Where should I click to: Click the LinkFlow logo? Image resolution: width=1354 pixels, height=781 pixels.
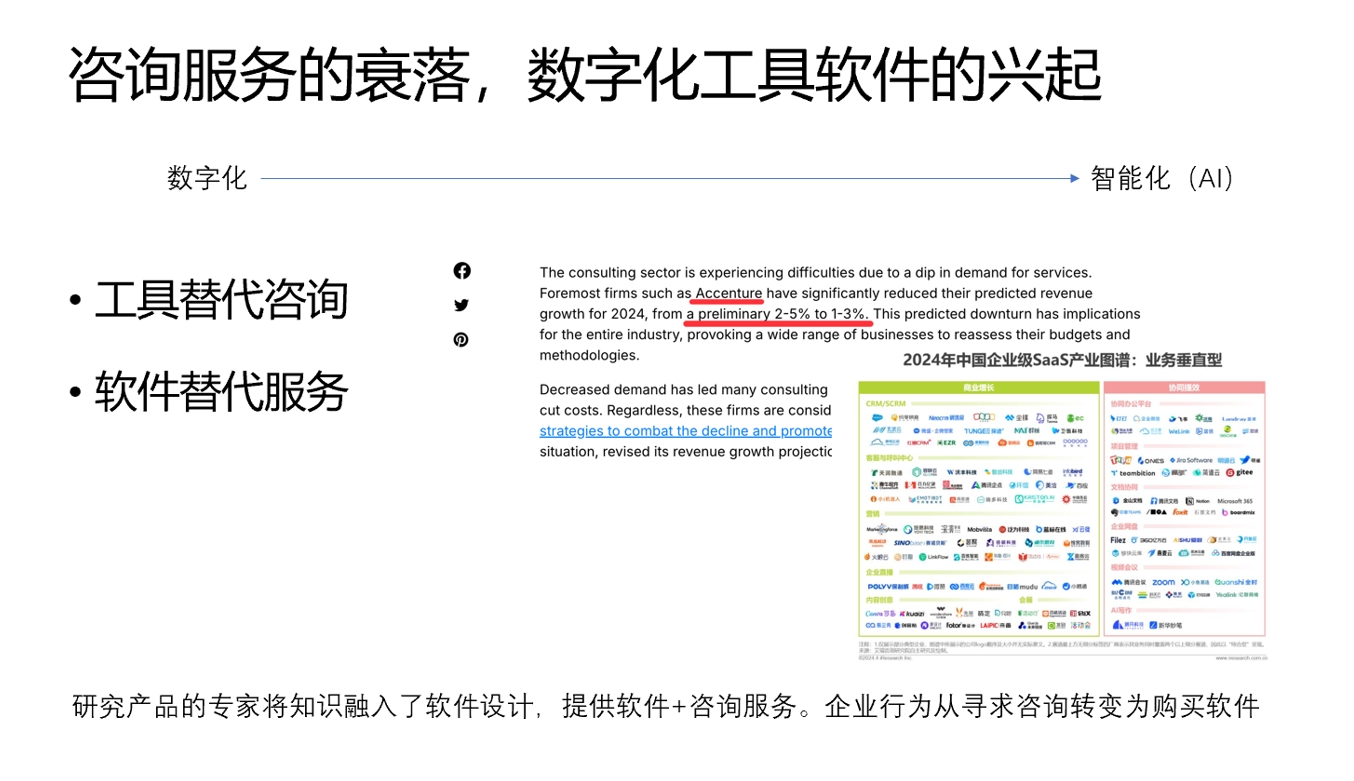coord(934,557)
